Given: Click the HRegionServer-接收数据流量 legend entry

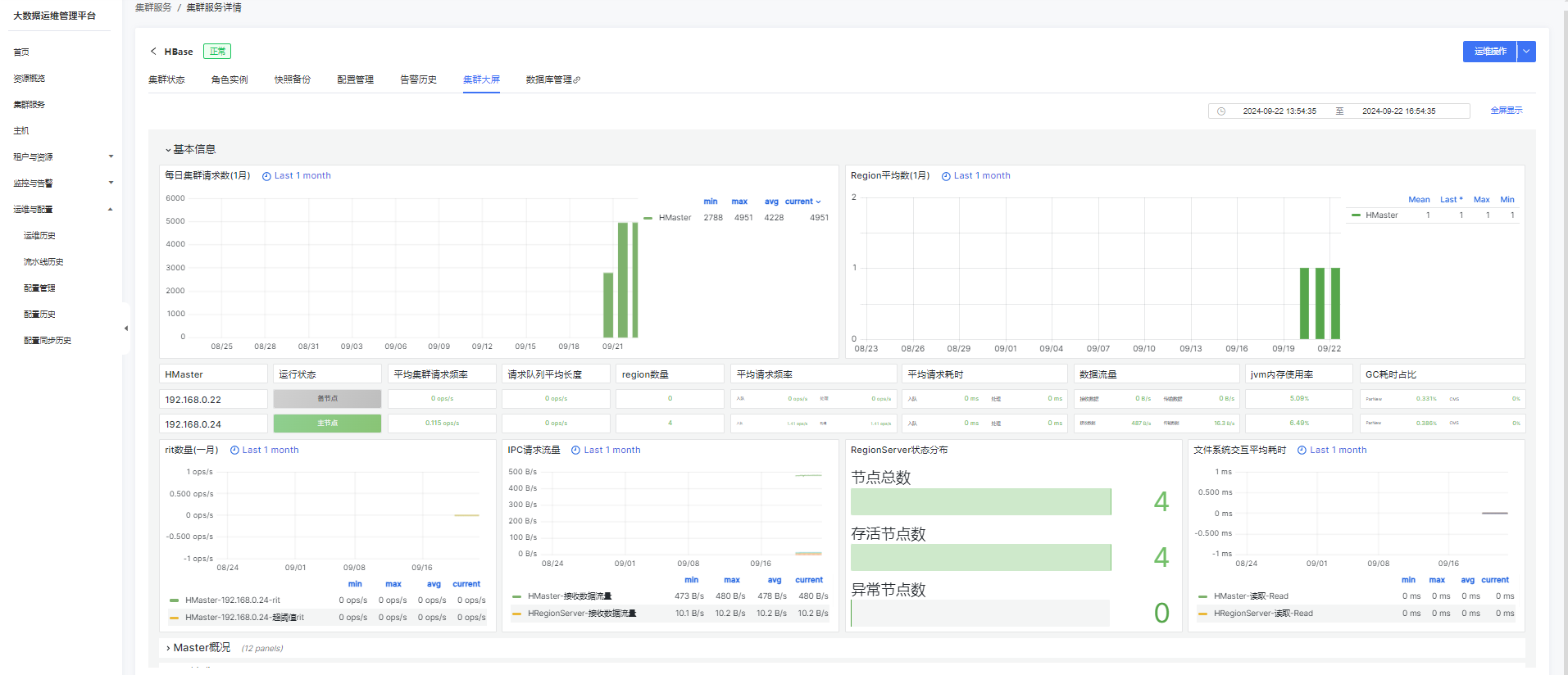Looking at the screenshot, I should (581, 614).
